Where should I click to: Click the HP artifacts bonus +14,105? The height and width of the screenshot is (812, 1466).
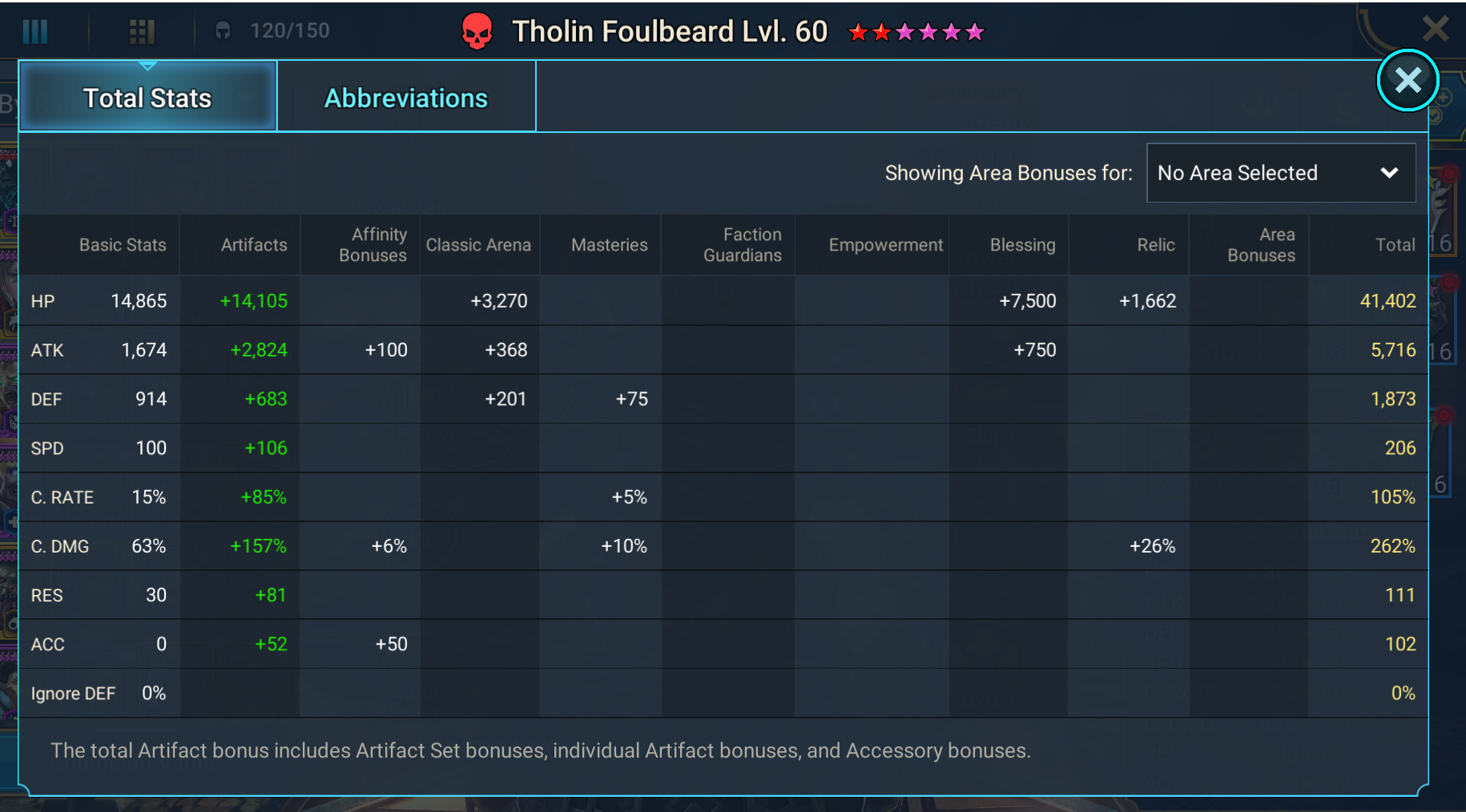[253, 301]
